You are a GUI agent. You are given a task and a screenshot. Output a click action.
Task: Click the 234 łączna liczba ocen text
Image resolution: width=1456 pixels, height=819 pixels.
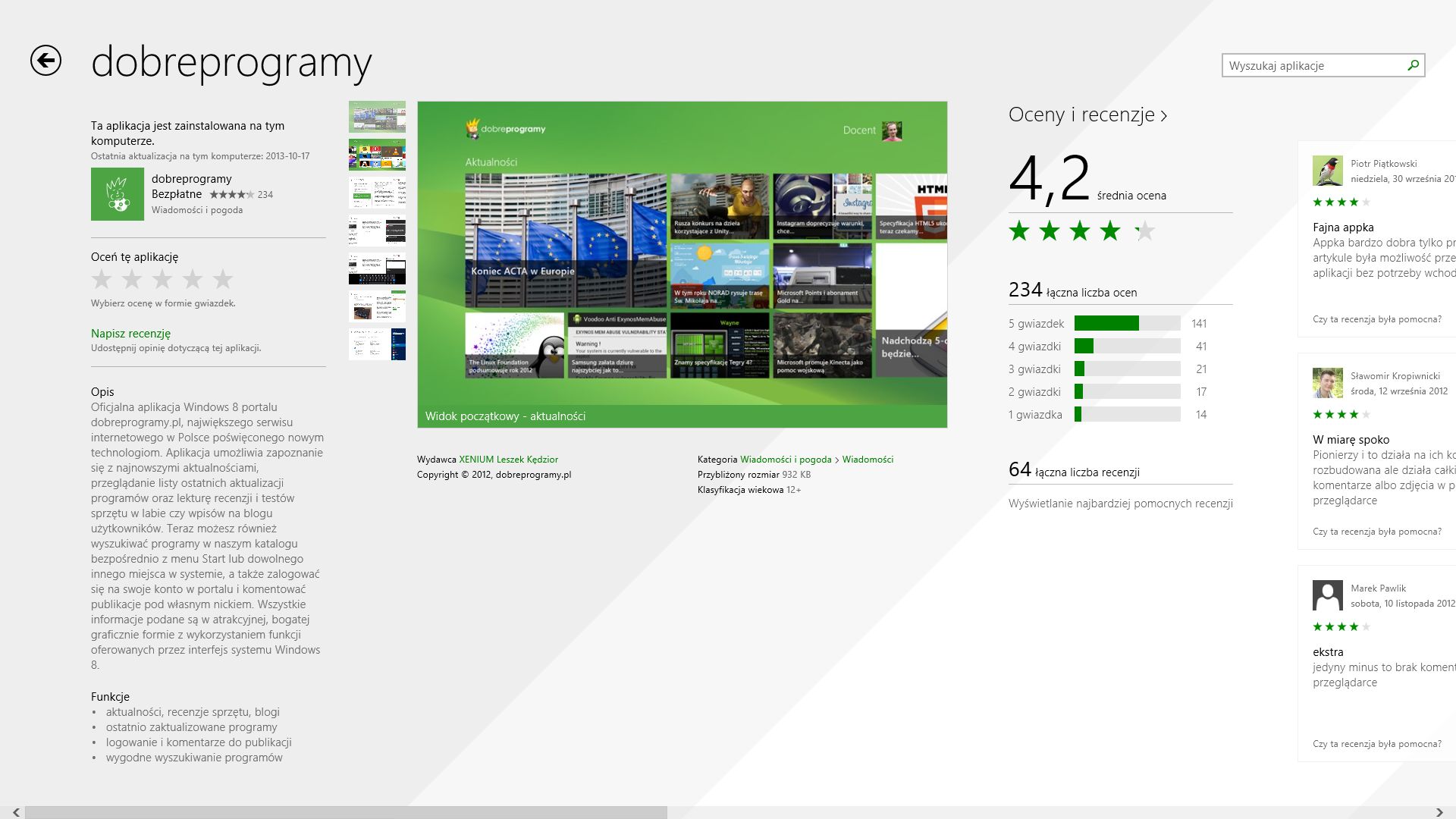click(1072, 290)
